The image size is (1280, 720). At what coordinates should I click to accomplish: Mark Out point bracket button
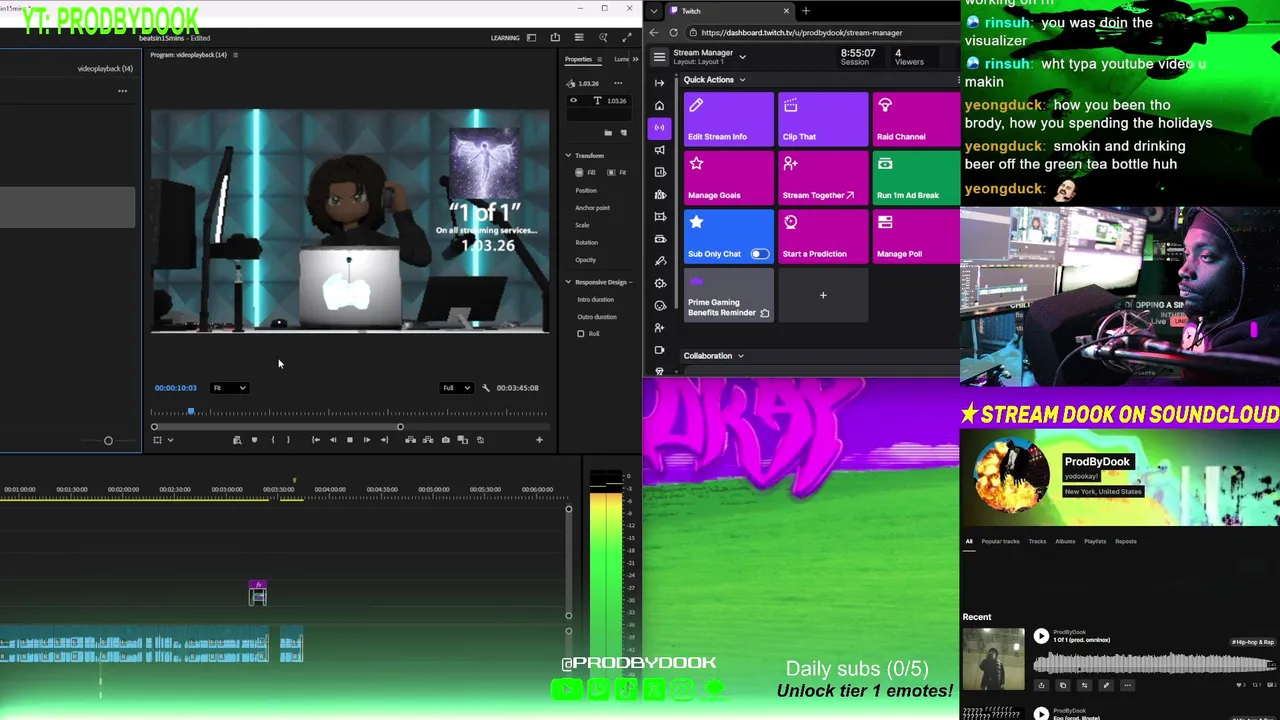(288, 440)
